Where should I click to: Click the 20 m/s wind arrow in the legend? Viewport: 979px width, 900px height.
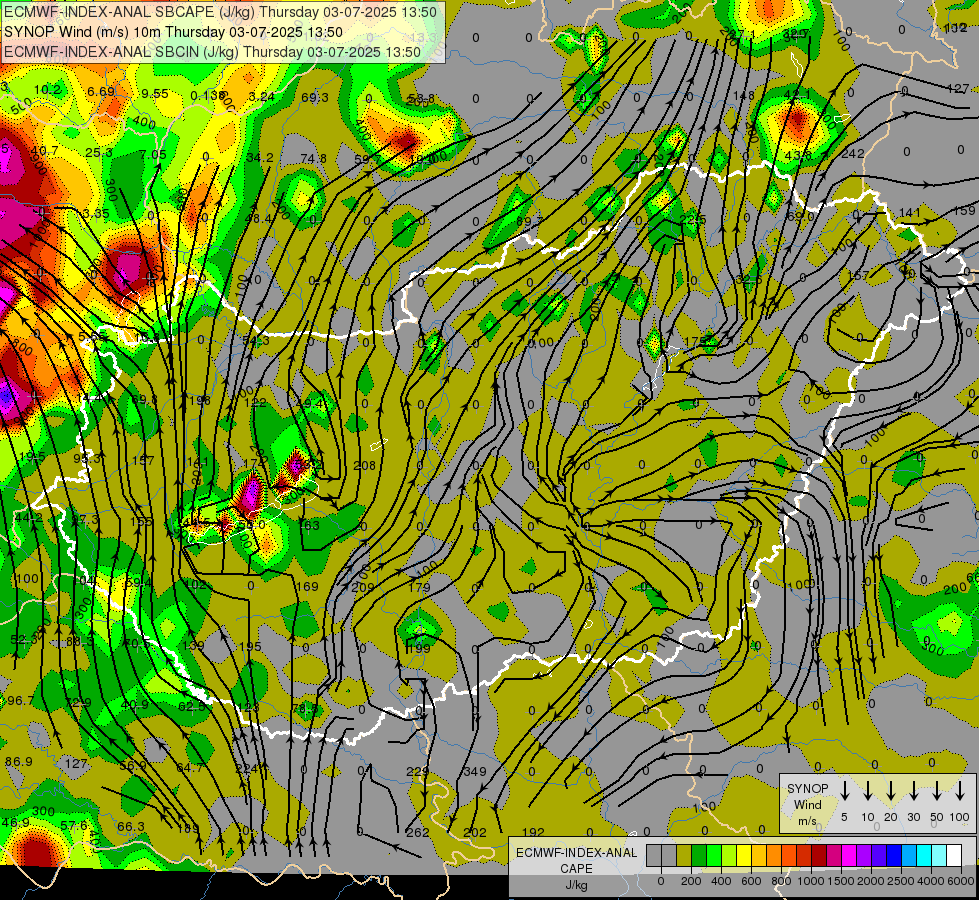[x=890, y=790]
